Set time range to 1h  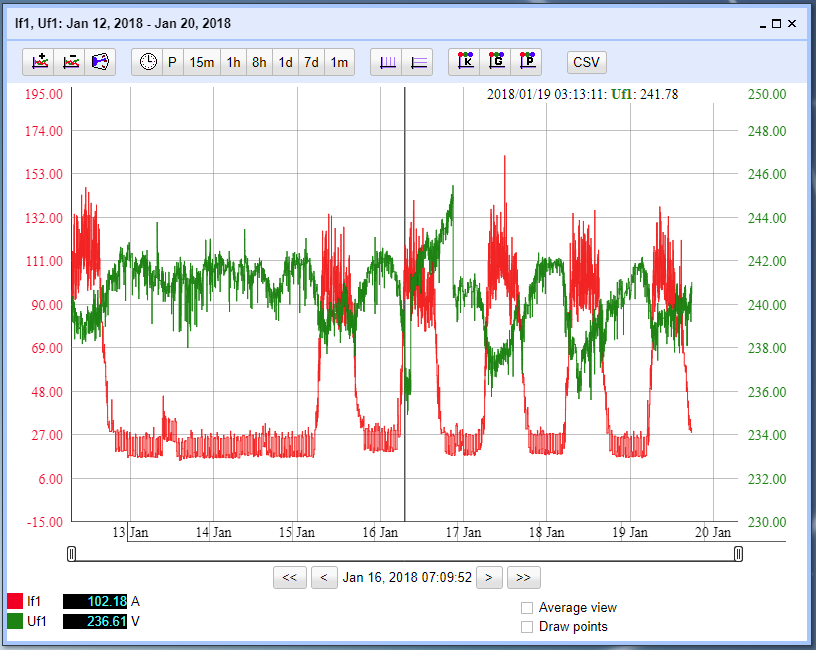(233, 62)
